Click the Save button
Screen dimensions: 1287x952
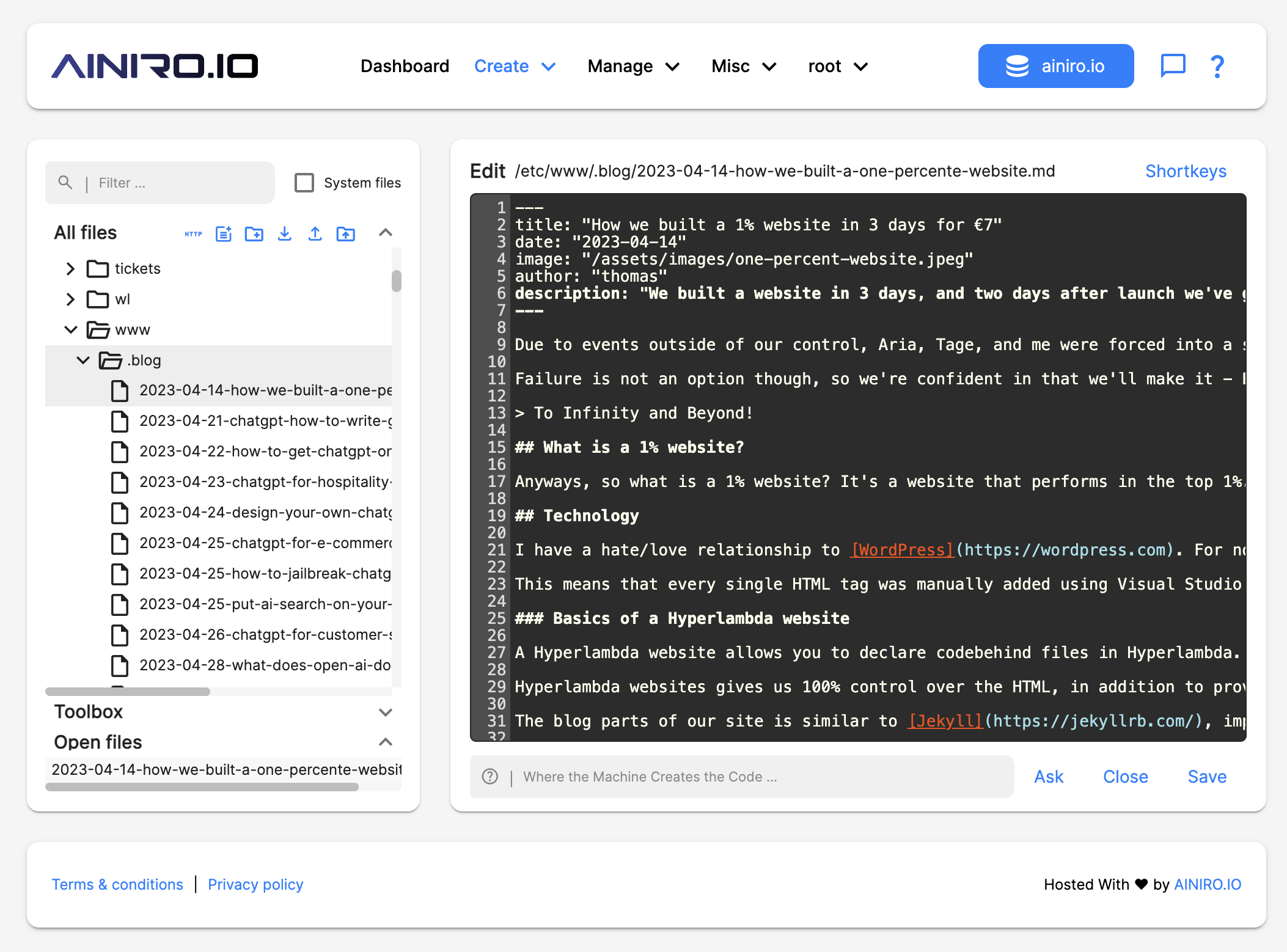tap(1206, 776)
